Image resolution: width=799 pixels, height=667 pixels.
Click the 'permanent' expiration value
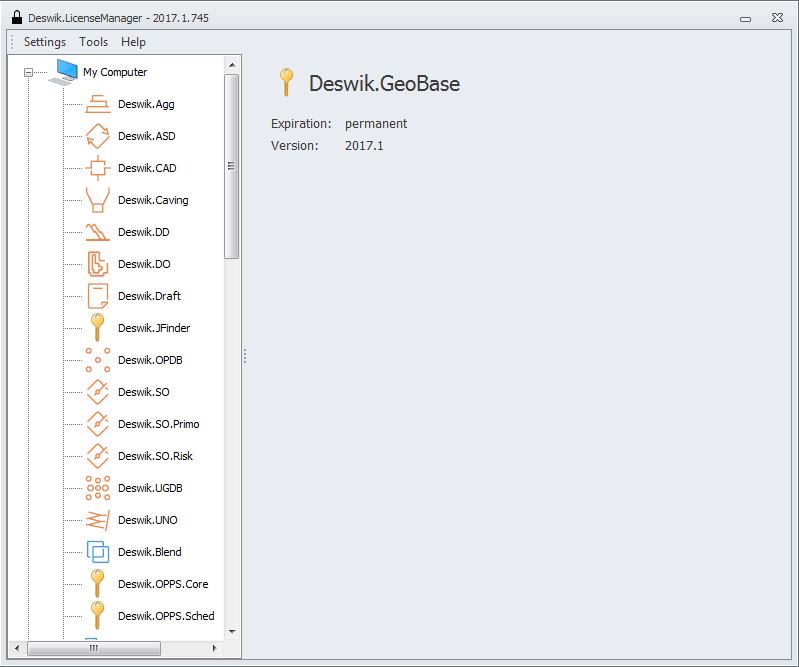coord(376,124)
